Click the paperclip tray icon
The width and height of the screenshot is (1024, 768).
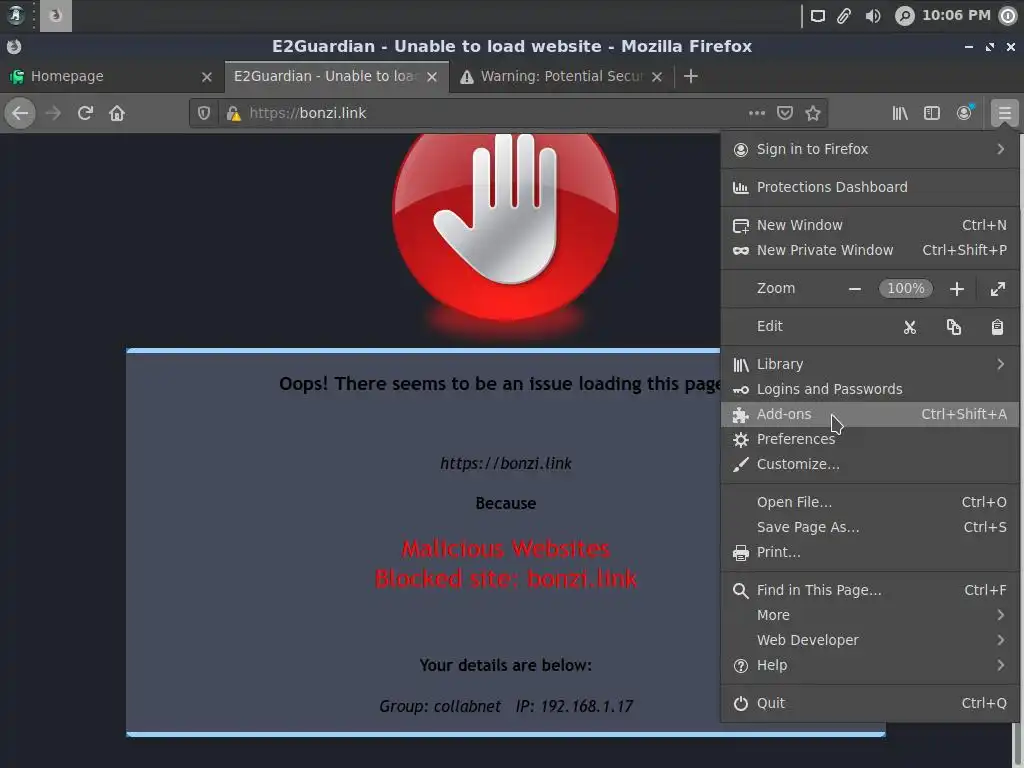(844, 16)
